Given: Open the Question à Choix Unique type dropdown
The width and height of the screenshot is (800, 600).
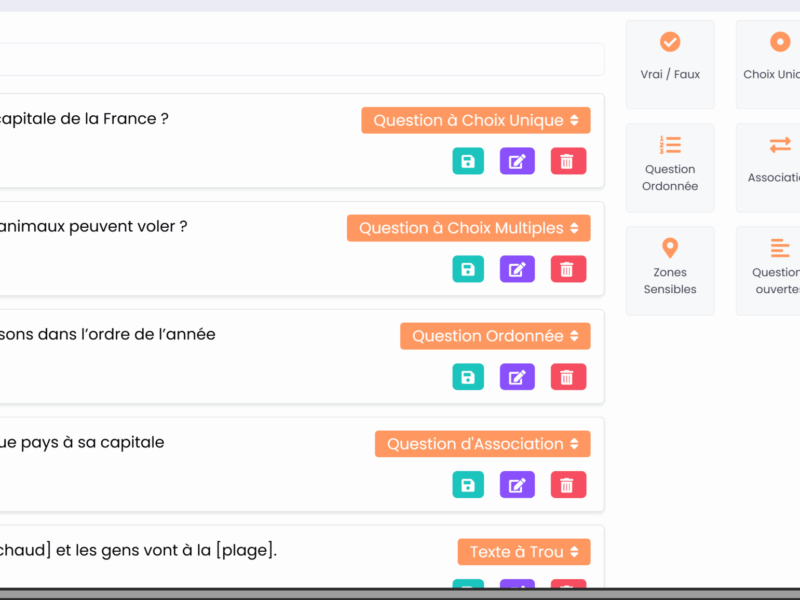Looking at the screenshot, I should point(475,119).
